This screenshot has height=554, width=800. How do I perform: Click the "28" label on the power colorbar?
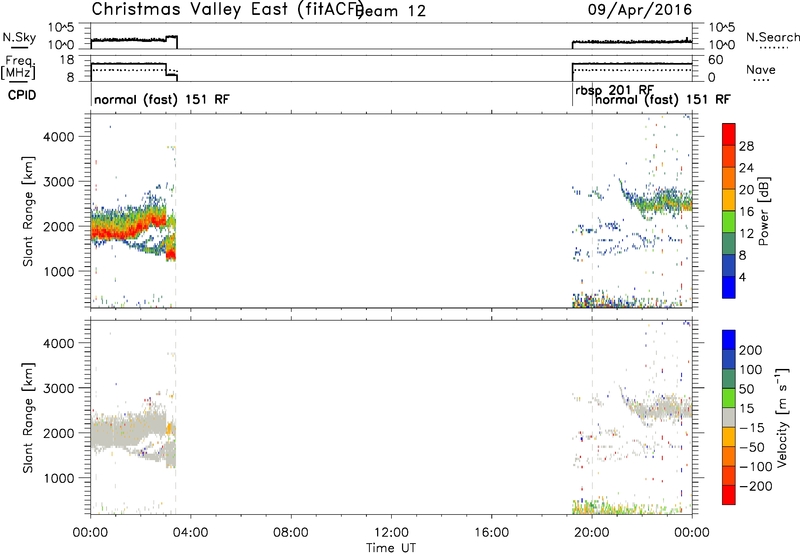point(746,146)
